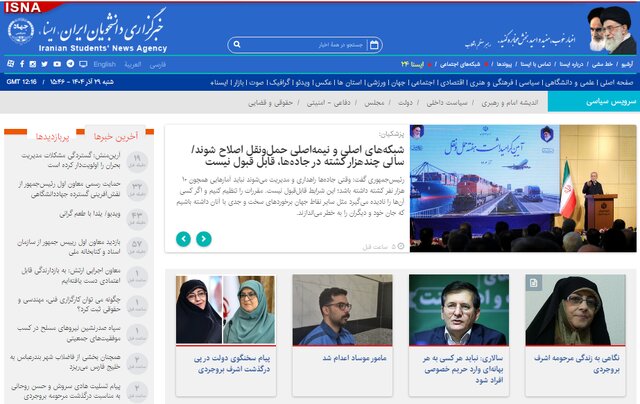Select العربية language link

coord(134,64)
